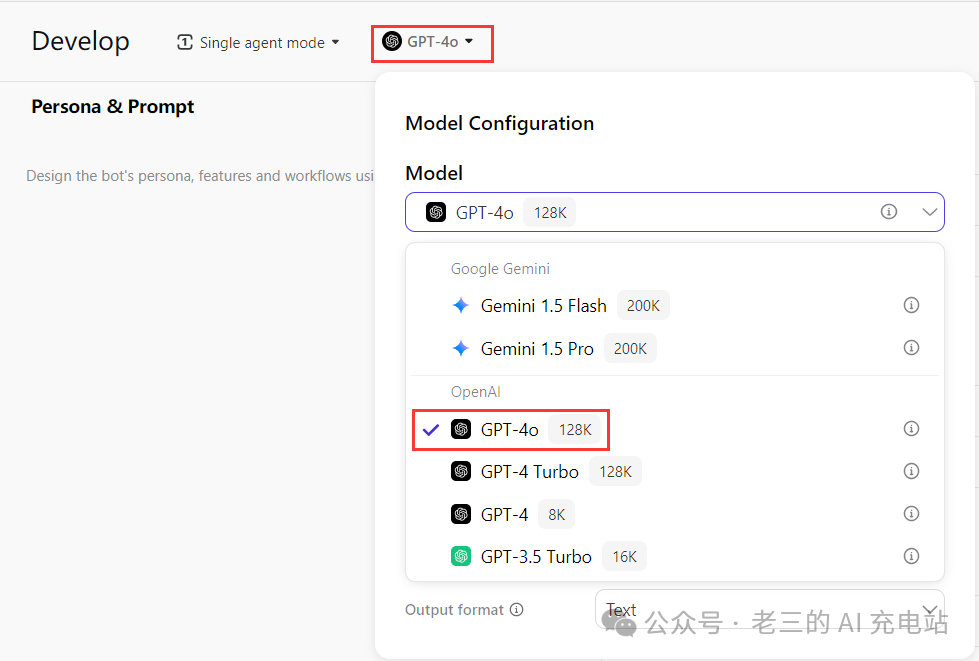Select Gemini 1.5 Pro from model list
This screenshot has width=979, height=661.
pyautogui.click(x=537, y=349)
